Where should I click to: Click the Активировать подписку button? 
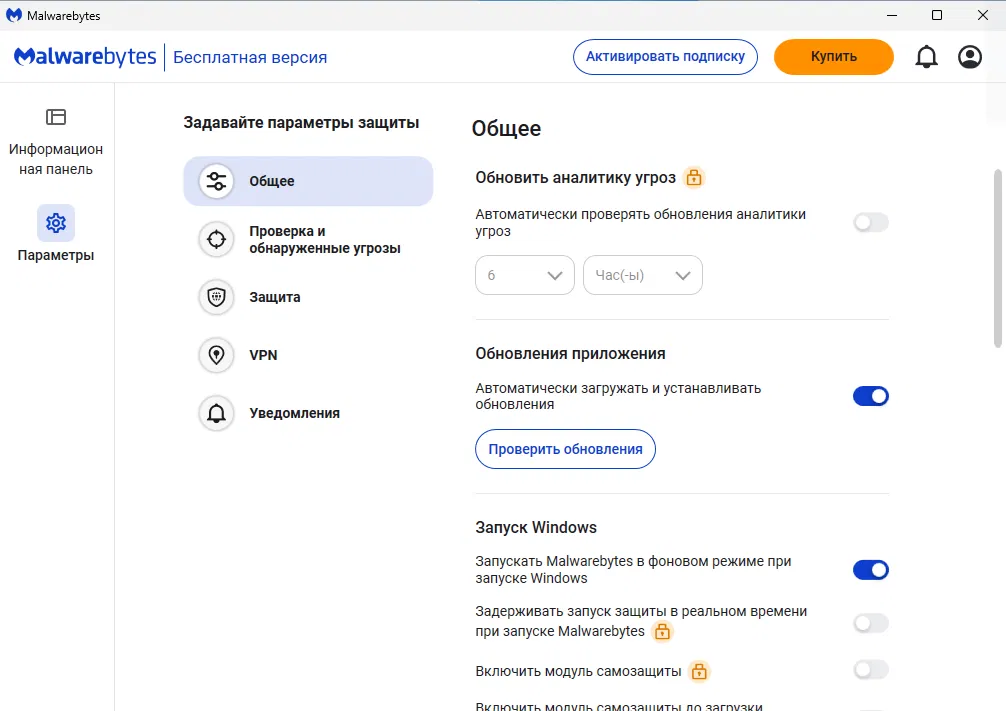(x=665, y=56)
